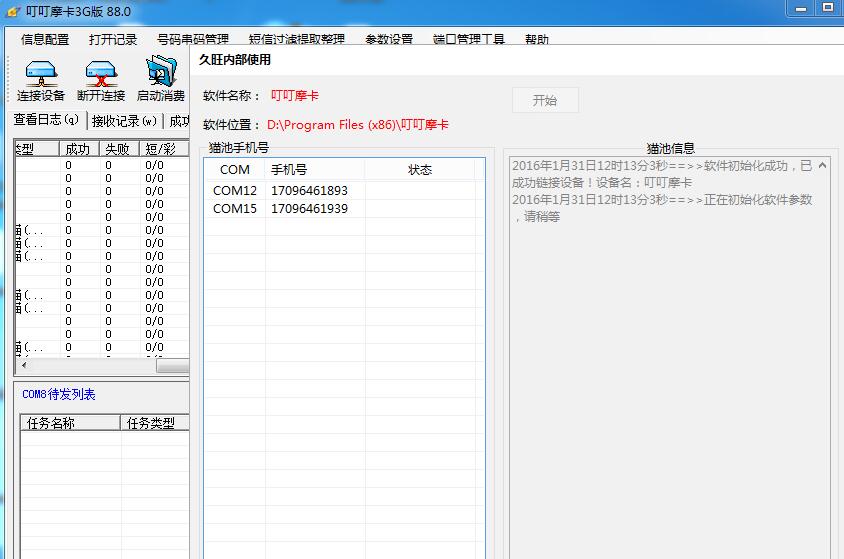
Task: Click the COM column header
Action: [x=235, y=169]
